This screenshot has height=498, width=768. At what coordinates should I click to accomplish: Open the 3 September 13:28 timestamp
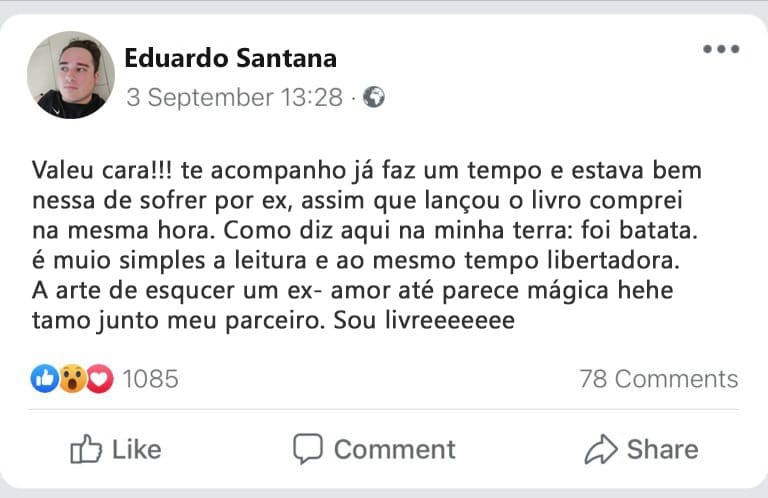coord(233,98)
